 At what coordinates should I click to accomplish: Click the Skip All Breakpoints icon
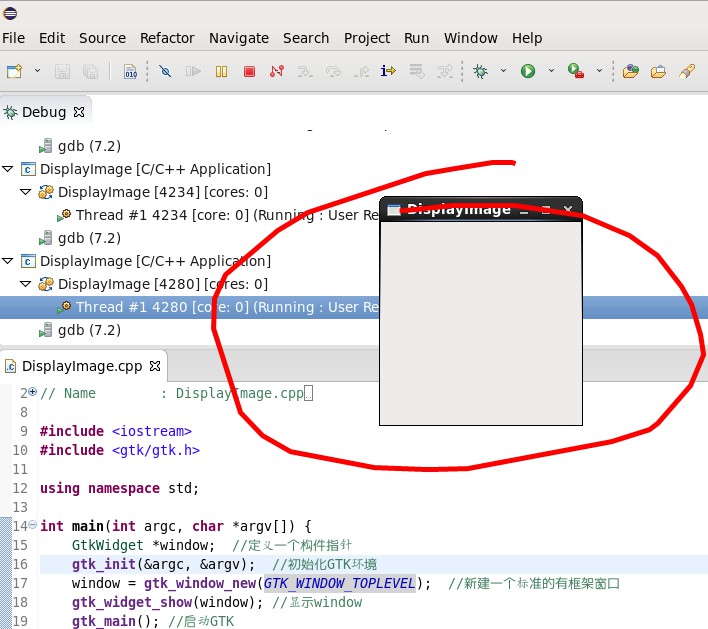point(165,72)
